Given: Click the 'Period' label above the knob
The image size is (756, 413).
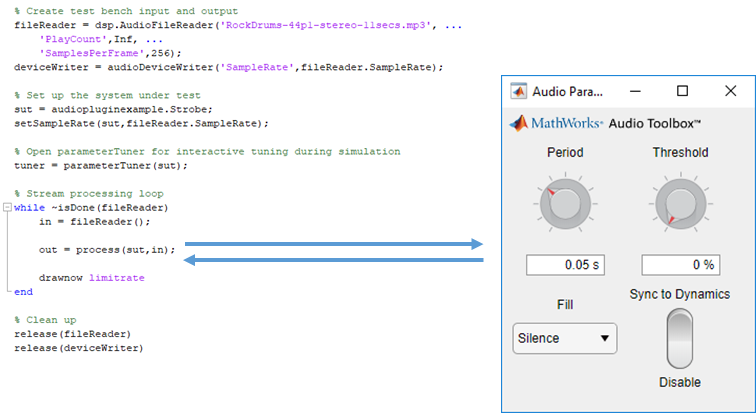Looking at the screenshot, I should tap(565, 152).
